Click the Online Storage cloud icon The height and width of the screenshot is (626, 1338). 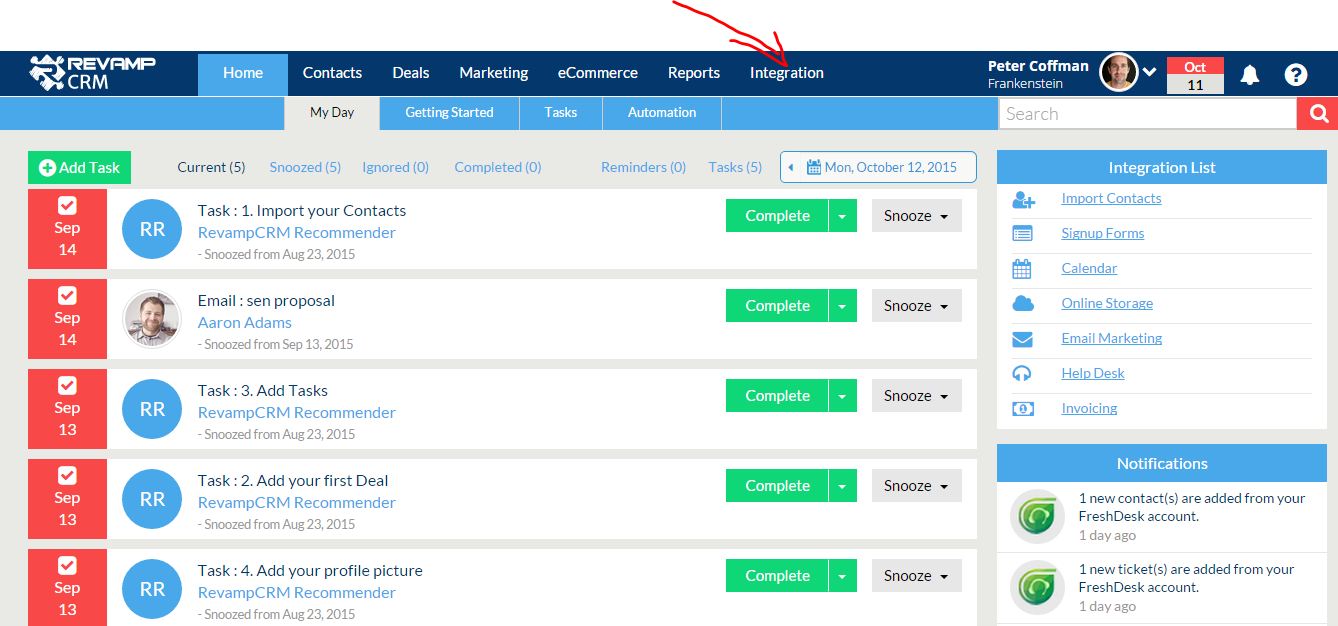pos(1023,303)
